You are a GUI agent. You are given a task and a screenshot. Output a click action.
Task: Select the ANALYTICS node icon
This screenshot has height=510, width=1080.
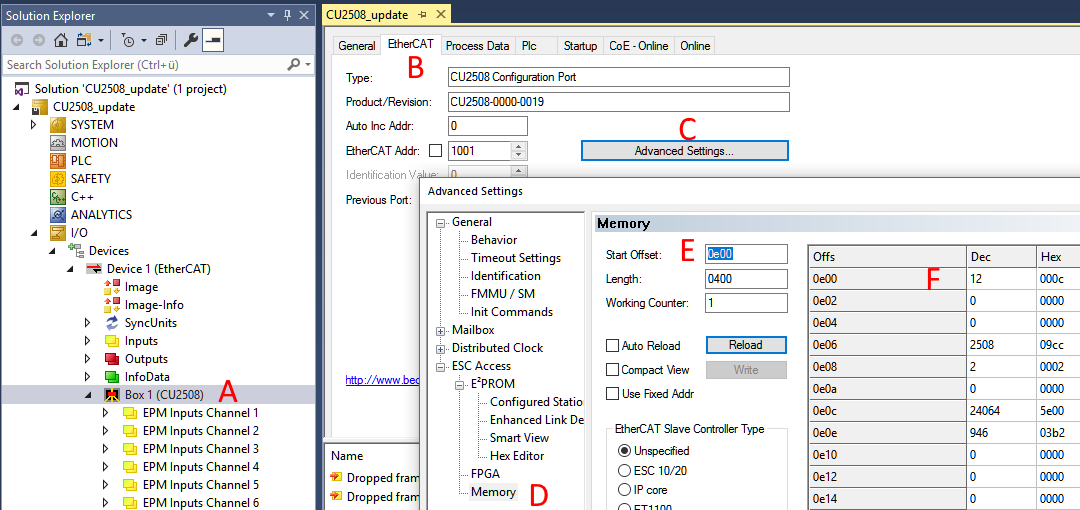58,214
